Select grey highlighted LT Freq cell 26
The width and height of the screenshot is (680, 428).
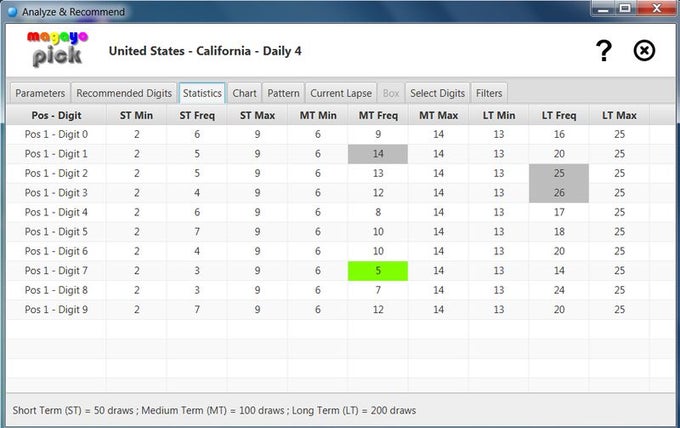point(559,193)
